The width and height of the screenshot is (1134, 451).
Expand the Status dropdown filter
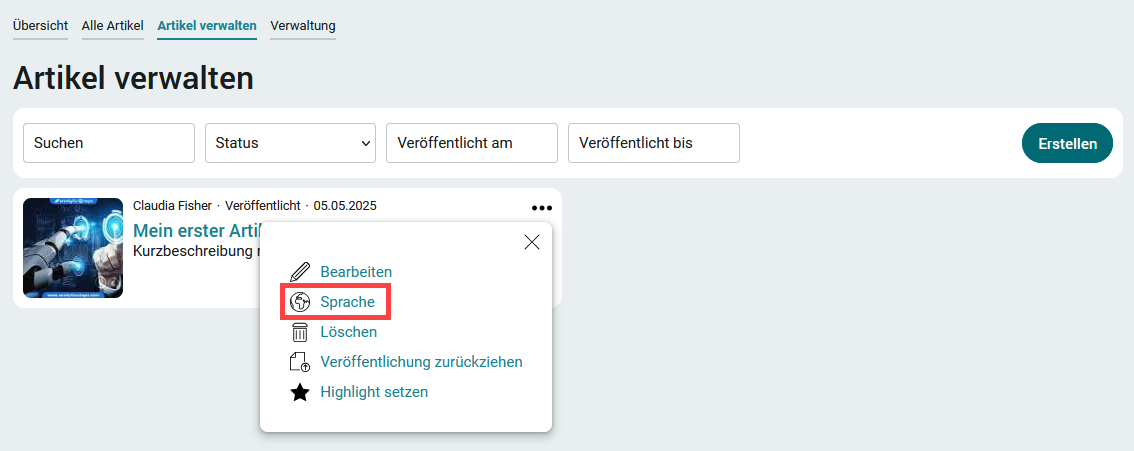[290, 143]
